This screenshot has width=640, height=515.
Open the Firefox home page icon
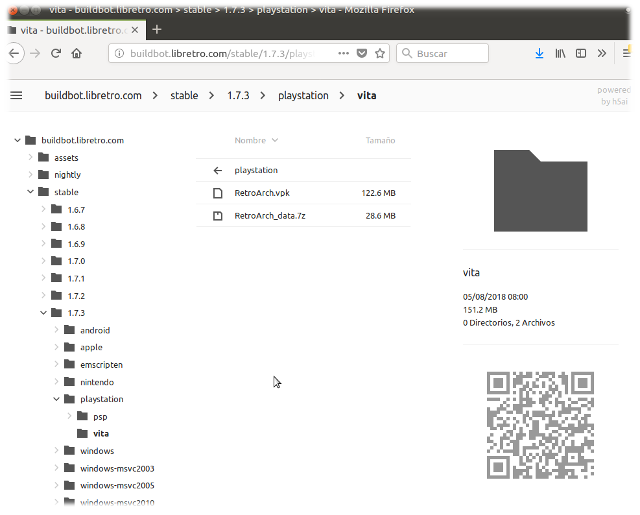[77, 53]
